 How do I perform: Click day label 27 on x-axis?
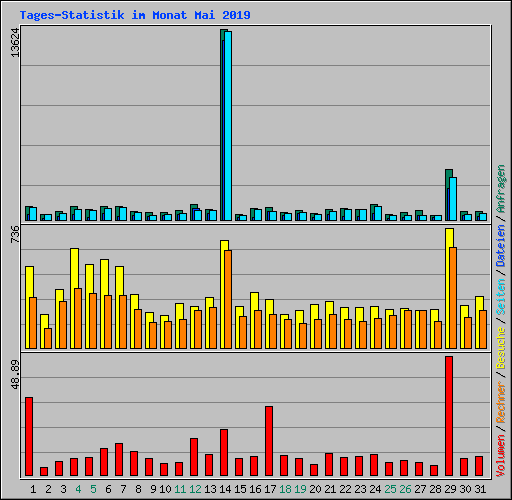tap(420, 489)
